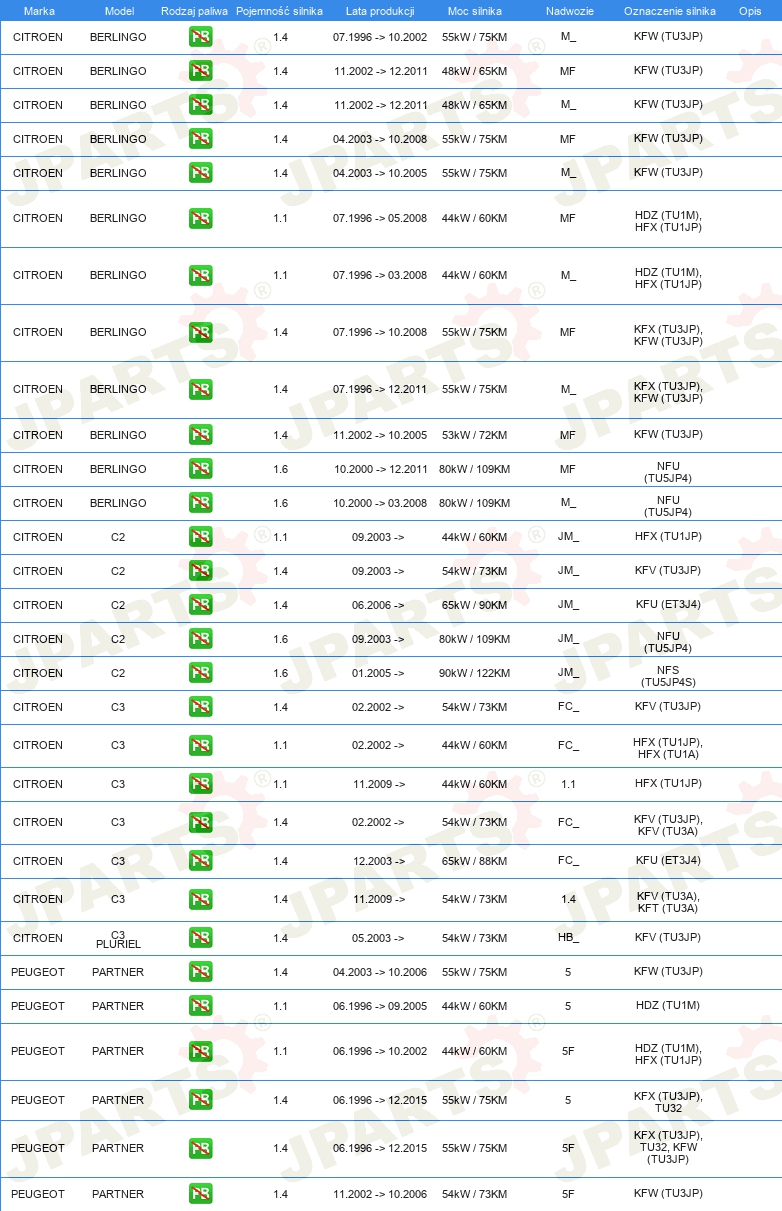
Task: Click the "Pojemność silnika" column header
Action: point(279,11)
